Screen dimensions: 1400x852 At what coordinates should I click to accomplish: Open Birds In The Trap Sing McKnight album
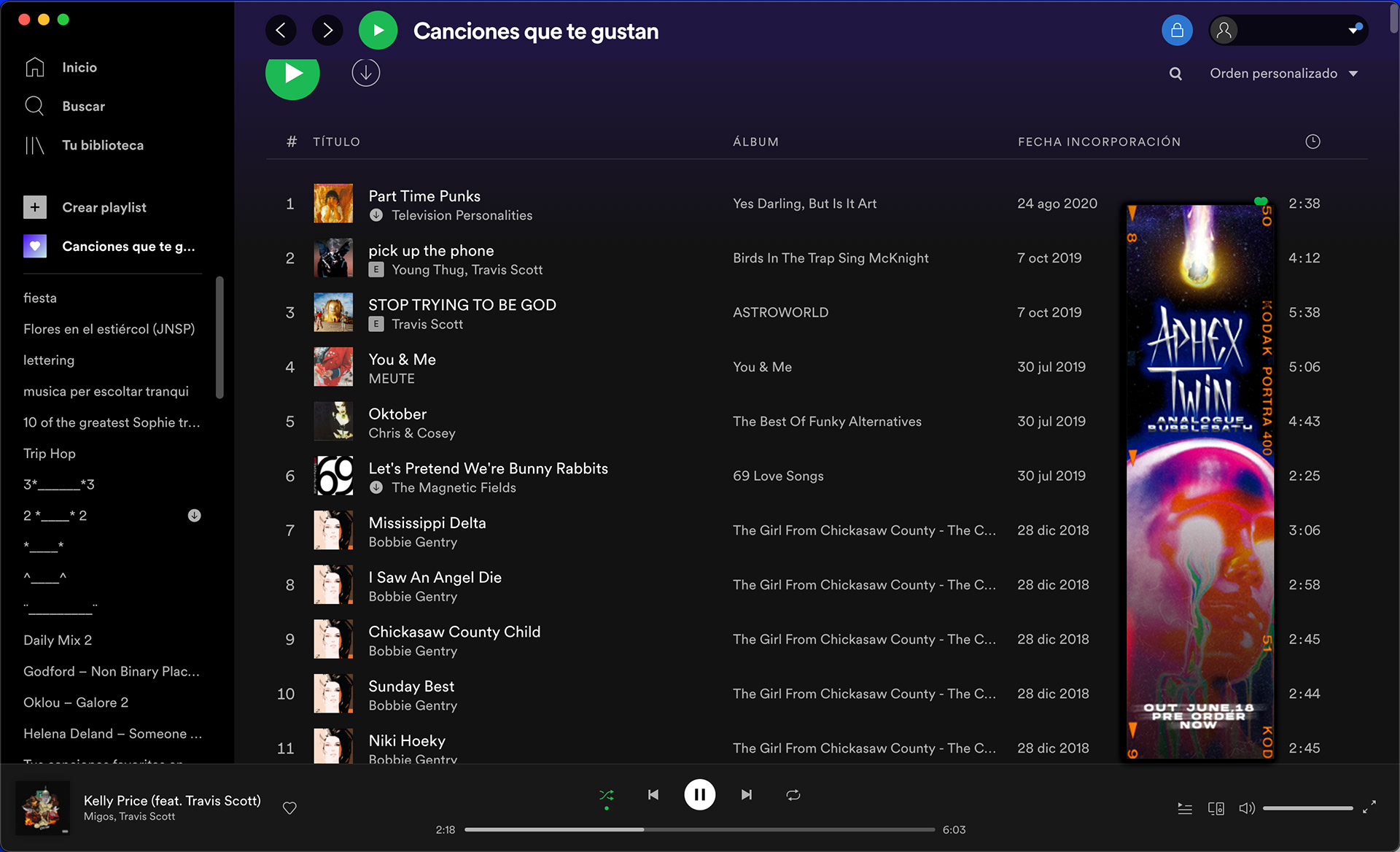click(x=831, y=258)
